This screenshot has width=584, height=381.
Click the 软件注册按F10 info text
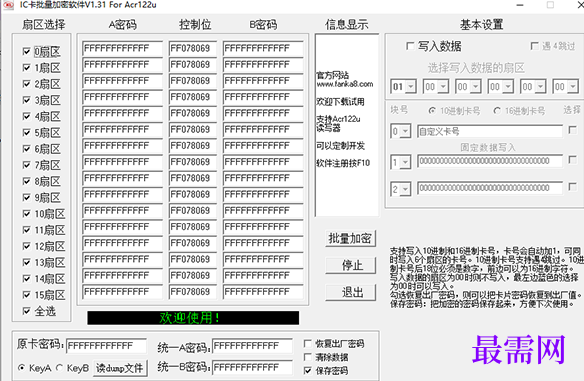point(343,163)
